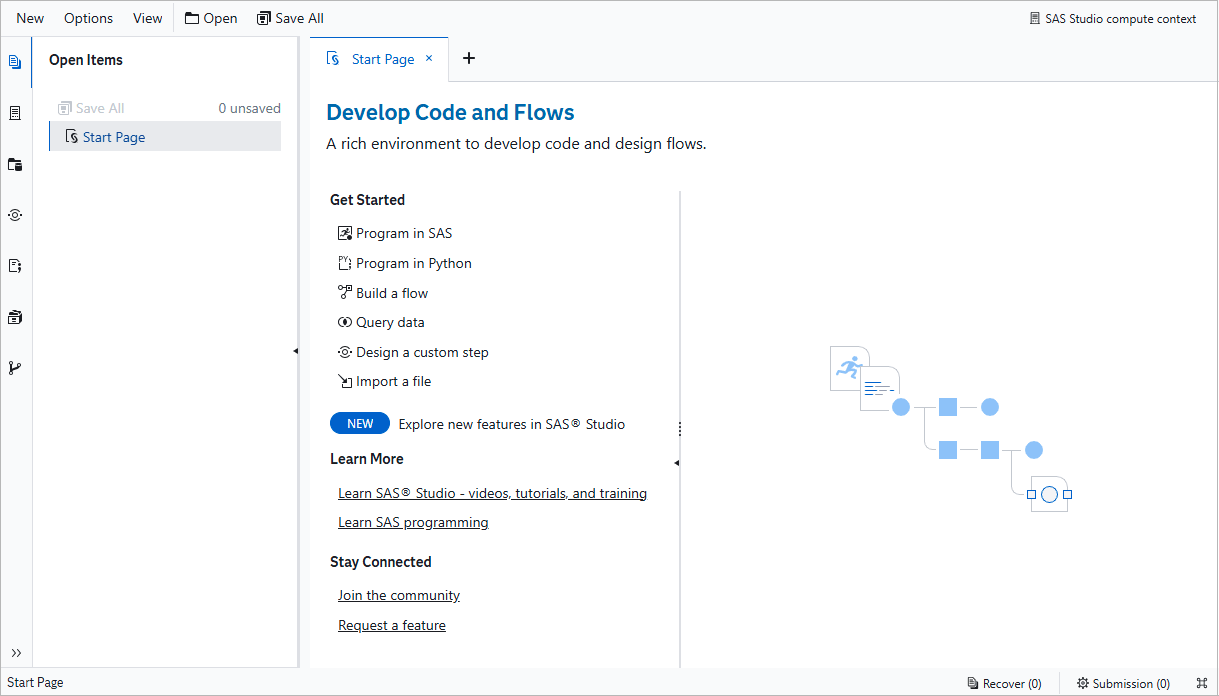Click the second icon in the left sidebar
The image size is (1219, 696).
point(15,113)
